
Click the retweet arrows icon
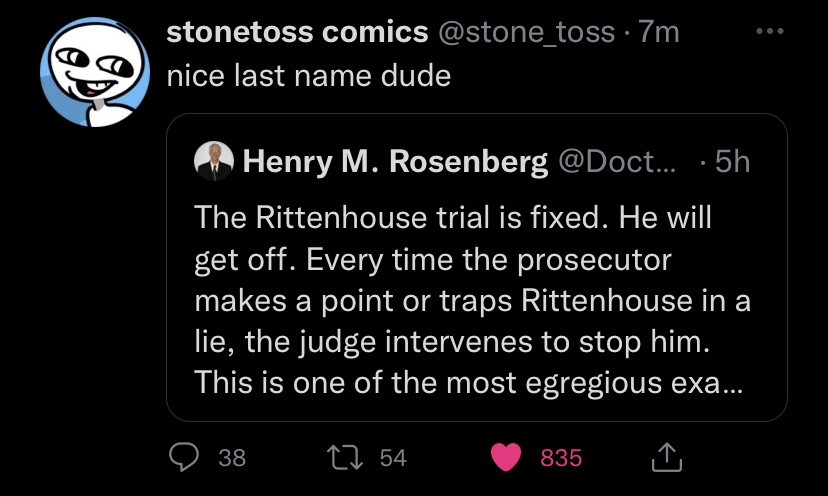click(345, 457)
